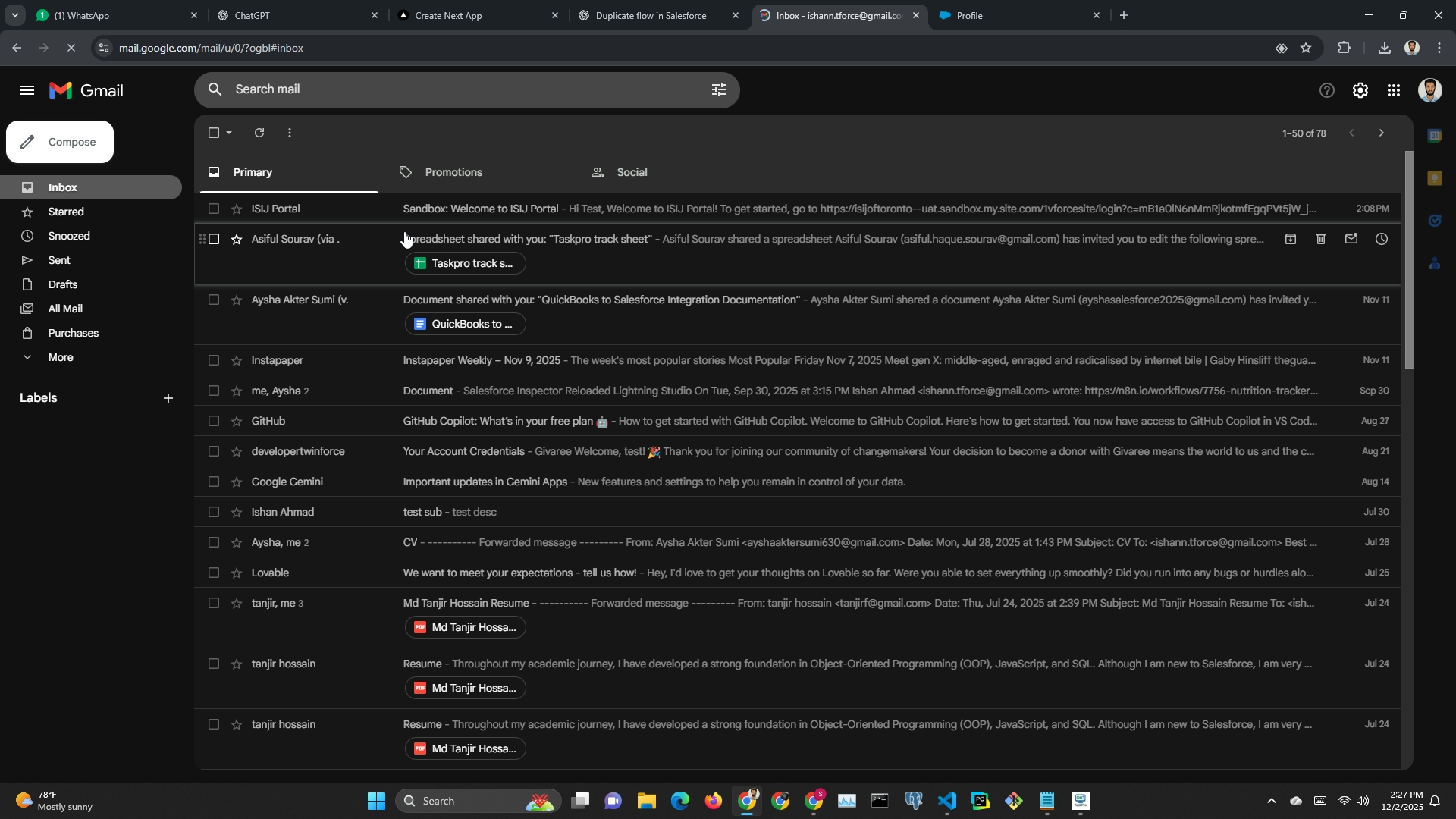1456x819 pixels.
Task: Open Gmail settings gear
Action: [1360, 91]
